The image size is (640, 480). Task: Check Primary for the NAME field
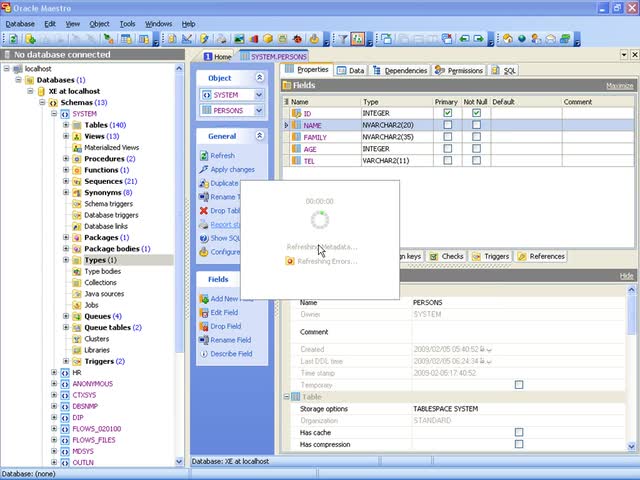(448, 125)
